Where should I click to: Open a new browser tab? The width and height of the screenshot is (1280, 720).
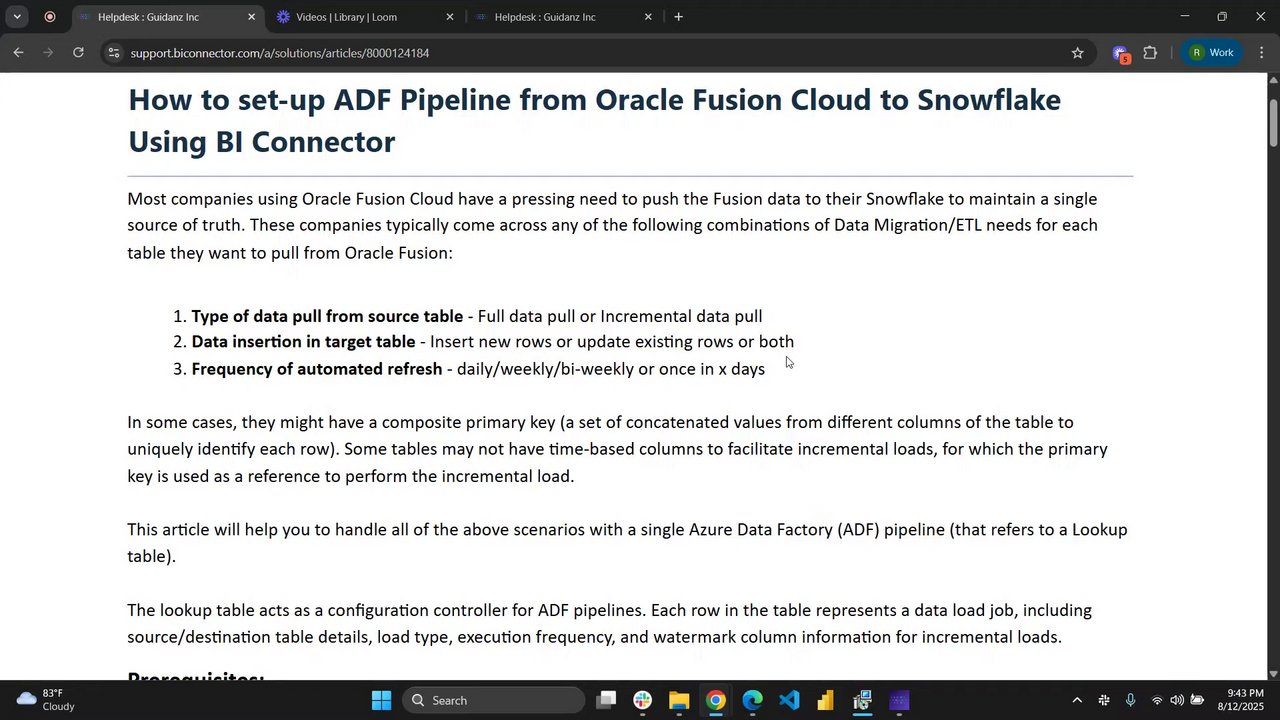tap(678, 17)
